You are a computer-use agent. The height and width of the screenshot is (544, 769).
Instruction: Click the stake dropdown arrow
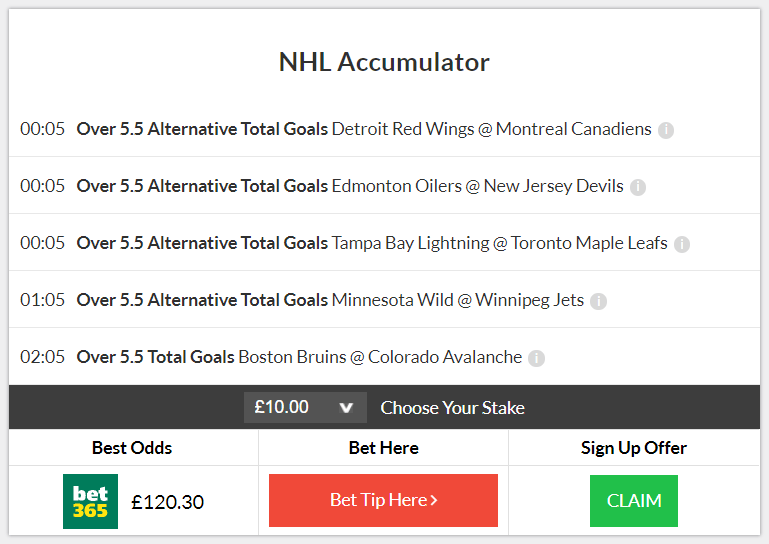[x=346, y=408]
